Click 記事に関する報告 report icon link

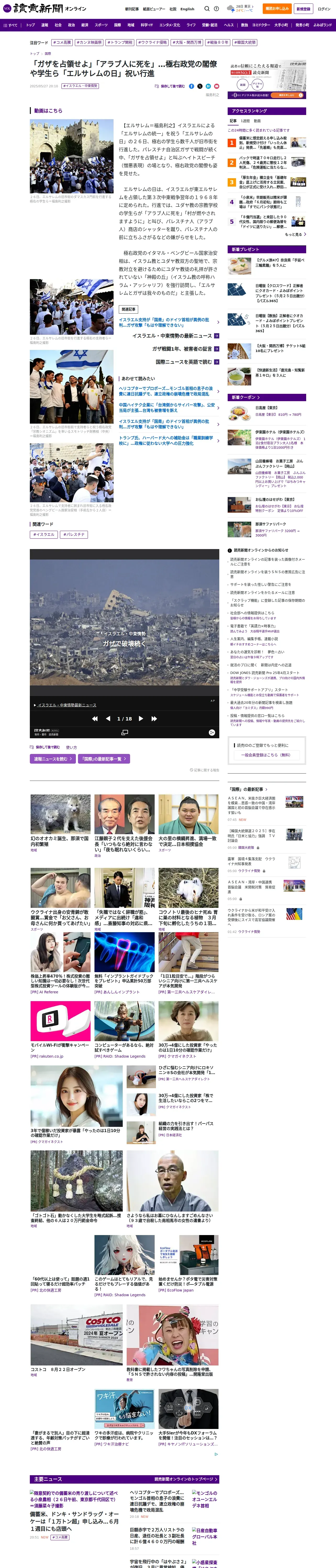point(204,770)
